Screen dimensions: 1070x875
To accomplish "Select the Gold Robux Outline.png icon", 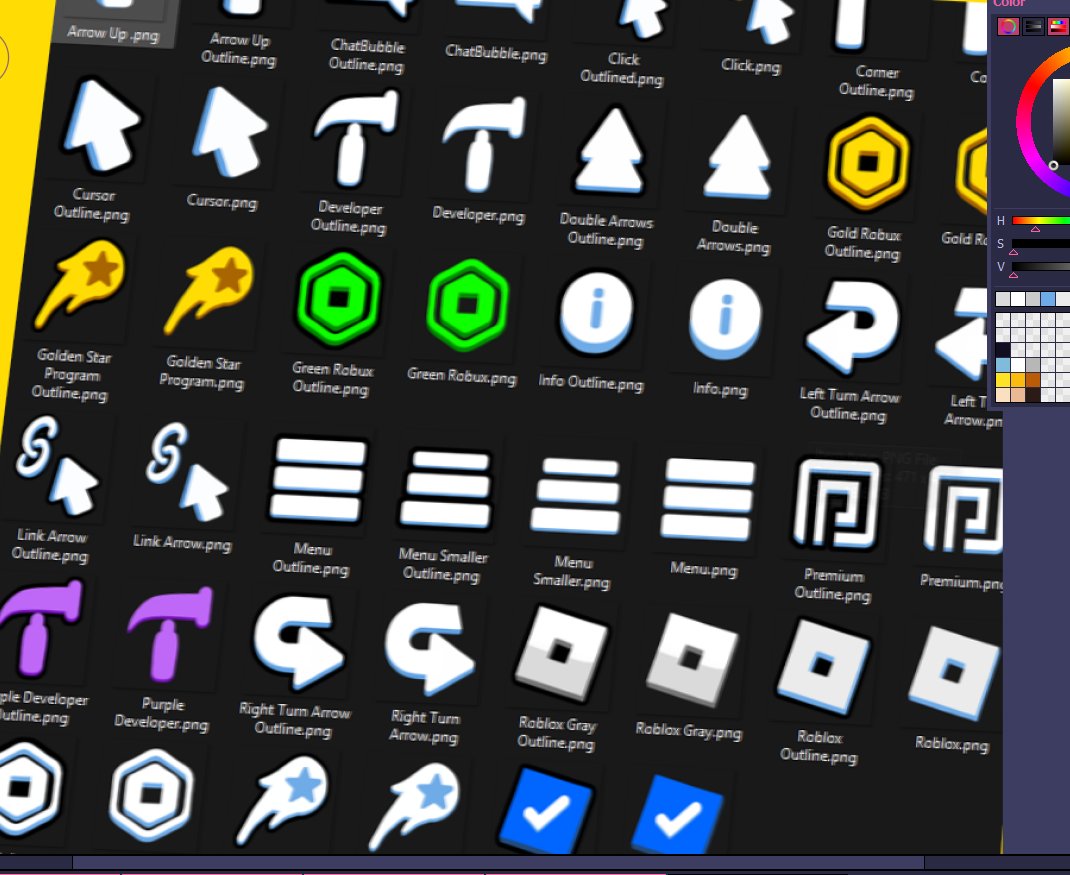I will 867,164.
